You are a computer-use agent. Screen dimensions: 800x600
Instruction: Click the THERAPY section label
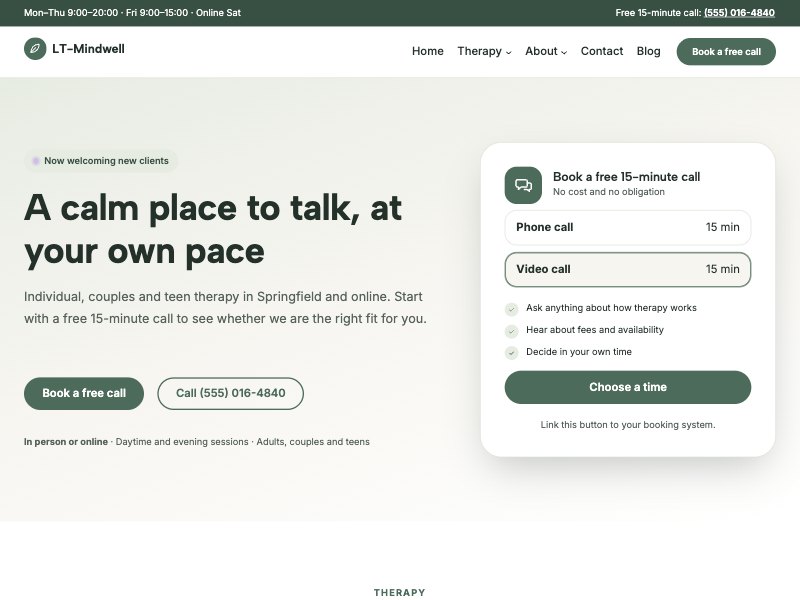pyautogui.click(x=399, y=592)
